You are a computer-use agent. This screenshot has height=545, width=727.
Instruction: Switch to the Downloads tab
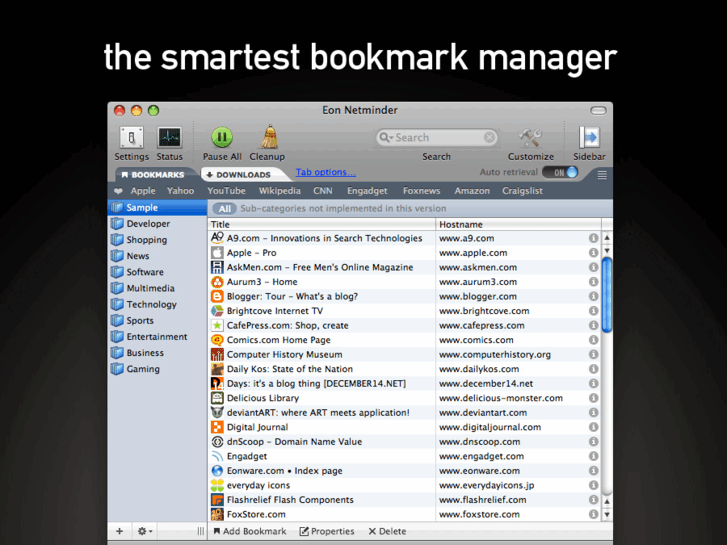(x=239, y=175)
